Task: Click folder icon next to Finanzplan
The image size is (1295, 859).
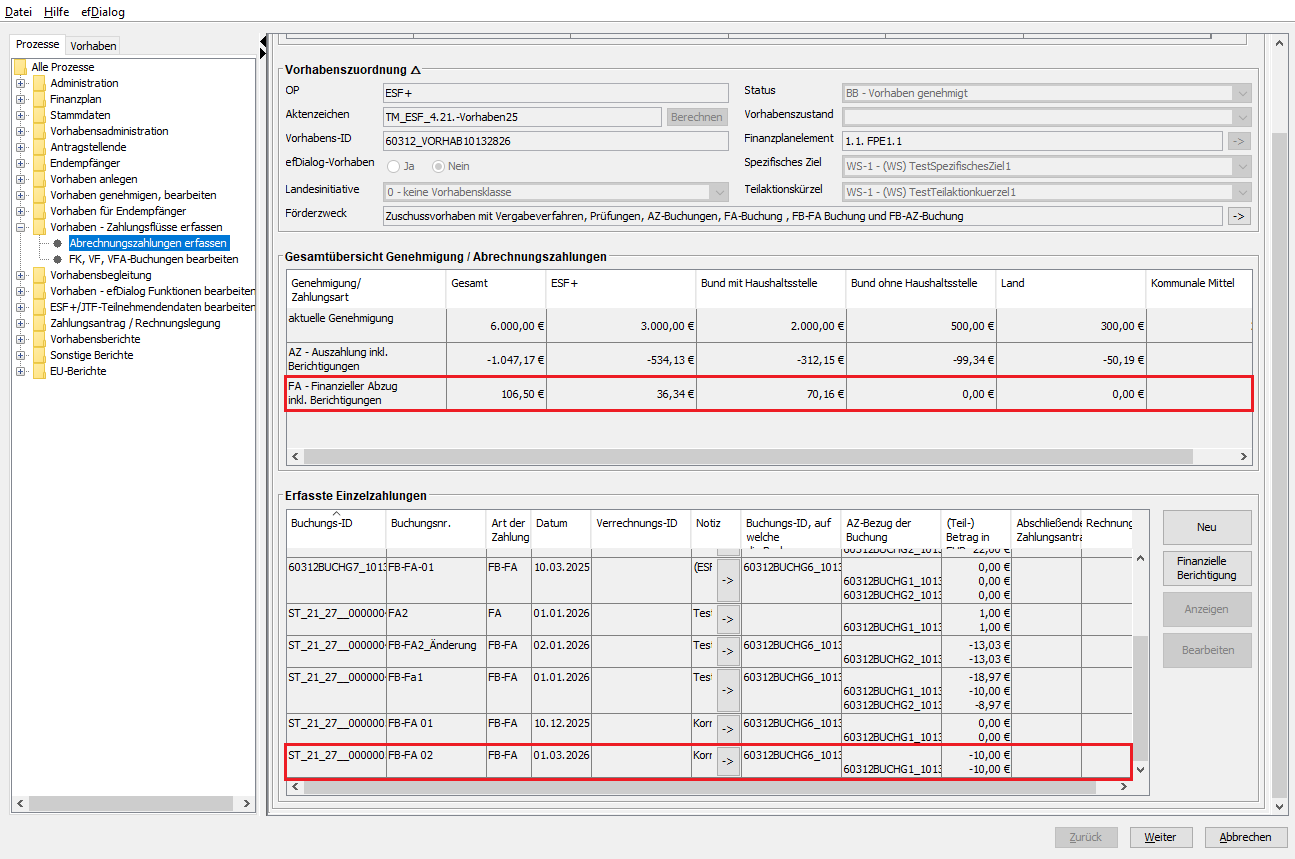Action: (39, 99)
